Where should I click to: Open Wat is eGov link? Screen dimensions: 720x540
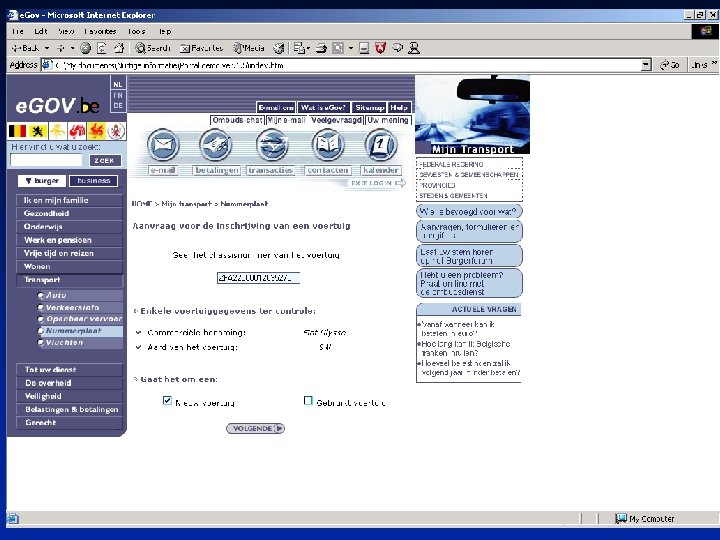click(x=323, y=107)
